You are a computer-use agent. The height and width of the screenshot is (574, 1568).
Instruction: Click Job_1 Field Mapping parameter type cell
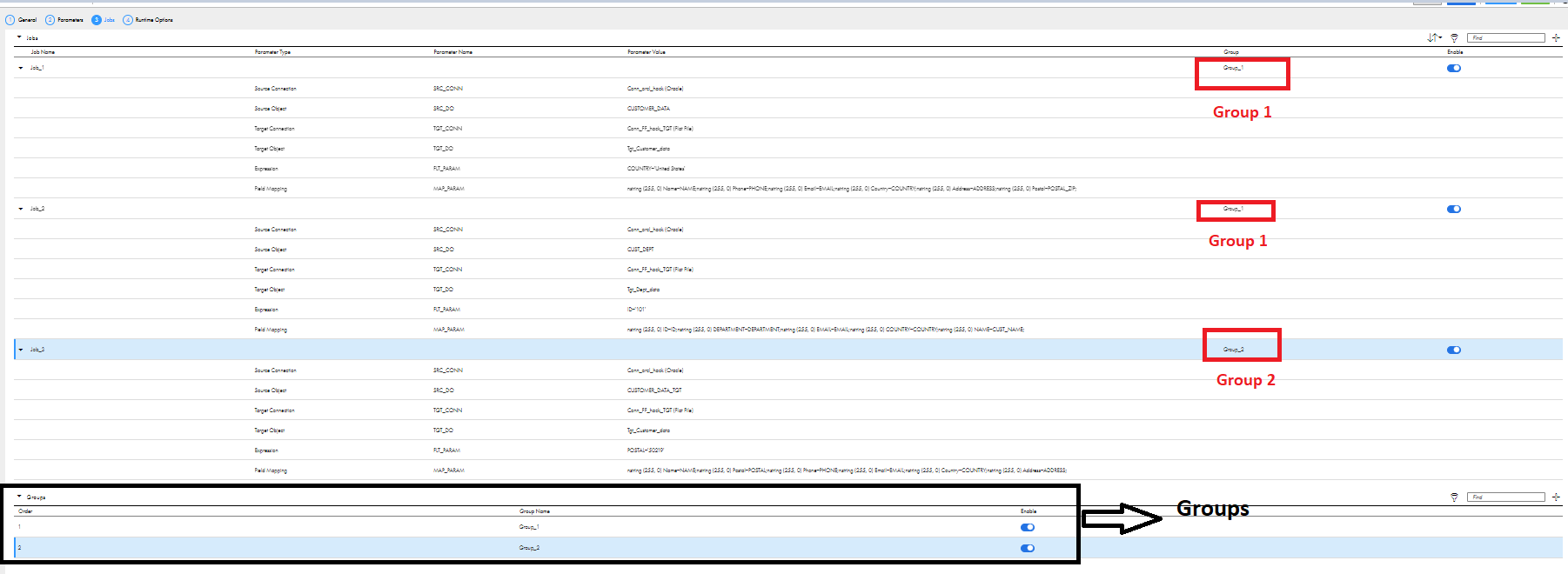[x=271, y=189]
